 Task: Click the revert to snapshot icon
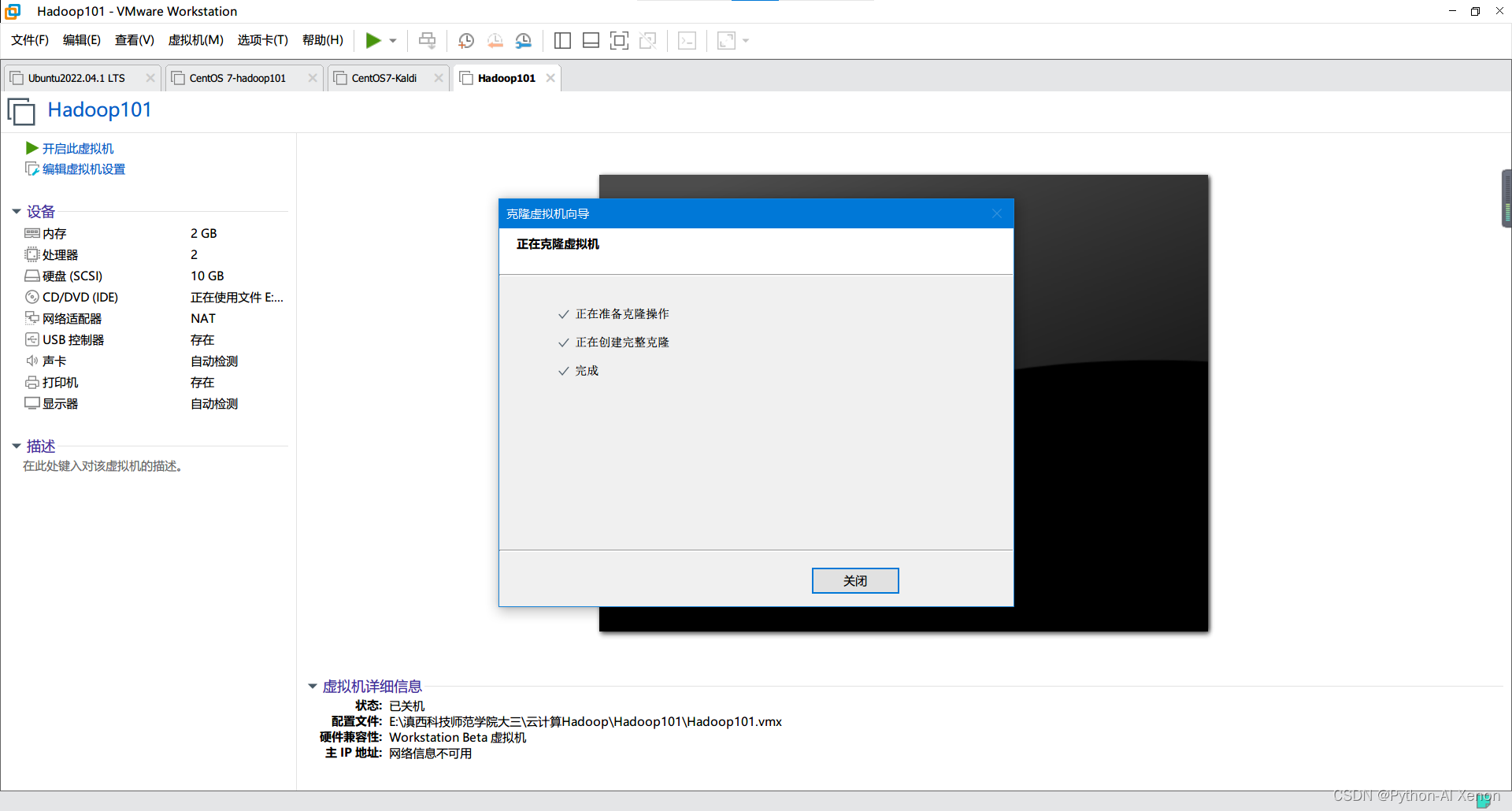[495, 40]
